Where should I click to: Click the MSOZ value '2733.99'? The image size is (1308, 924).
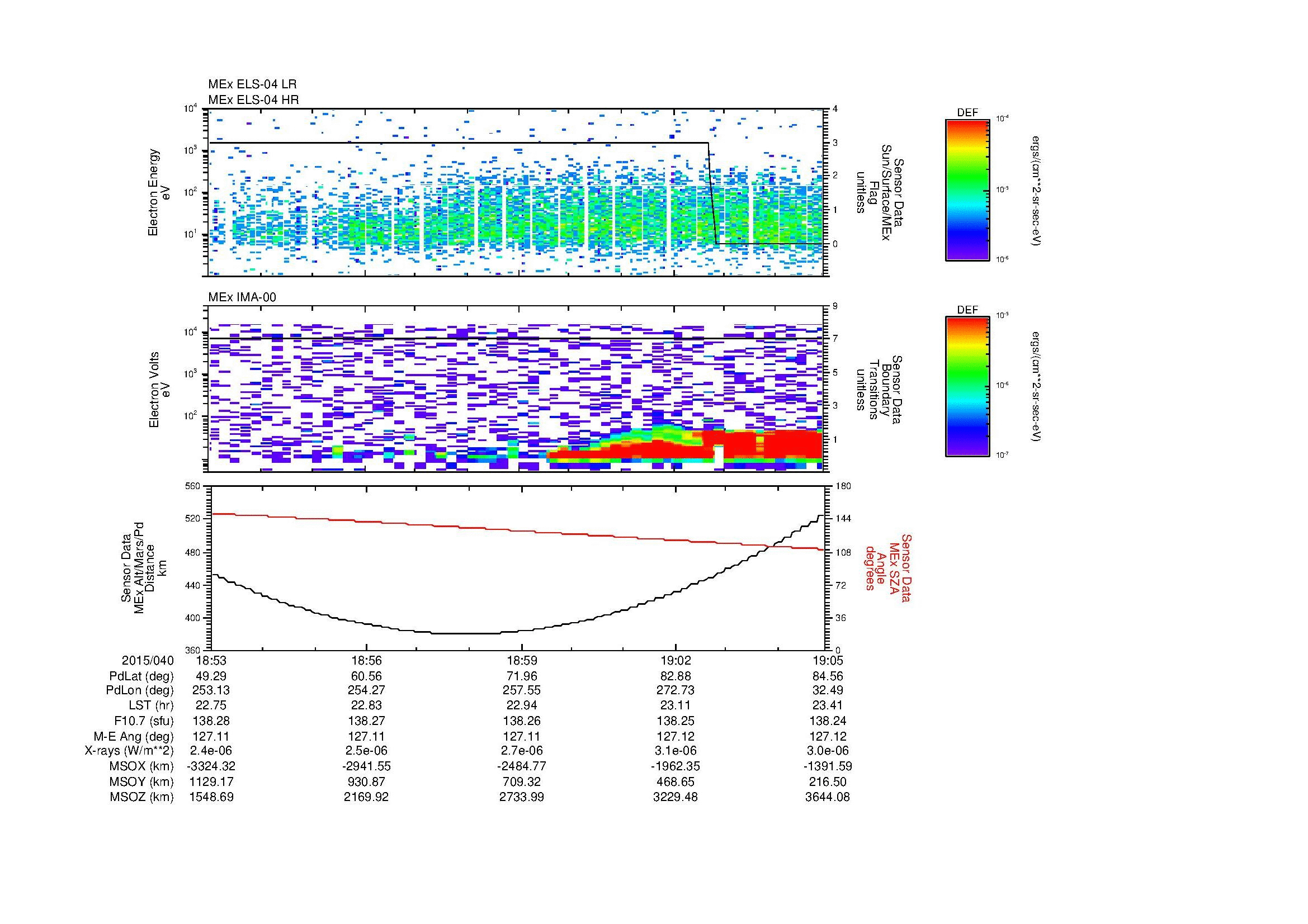[521, 797]
